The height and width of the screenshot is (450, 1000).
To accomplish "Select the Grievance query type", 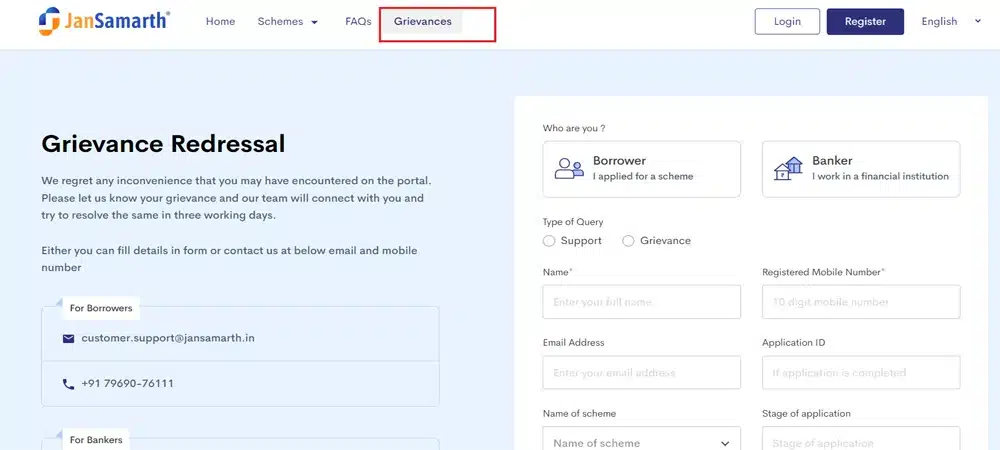I will tap(628, 241).
